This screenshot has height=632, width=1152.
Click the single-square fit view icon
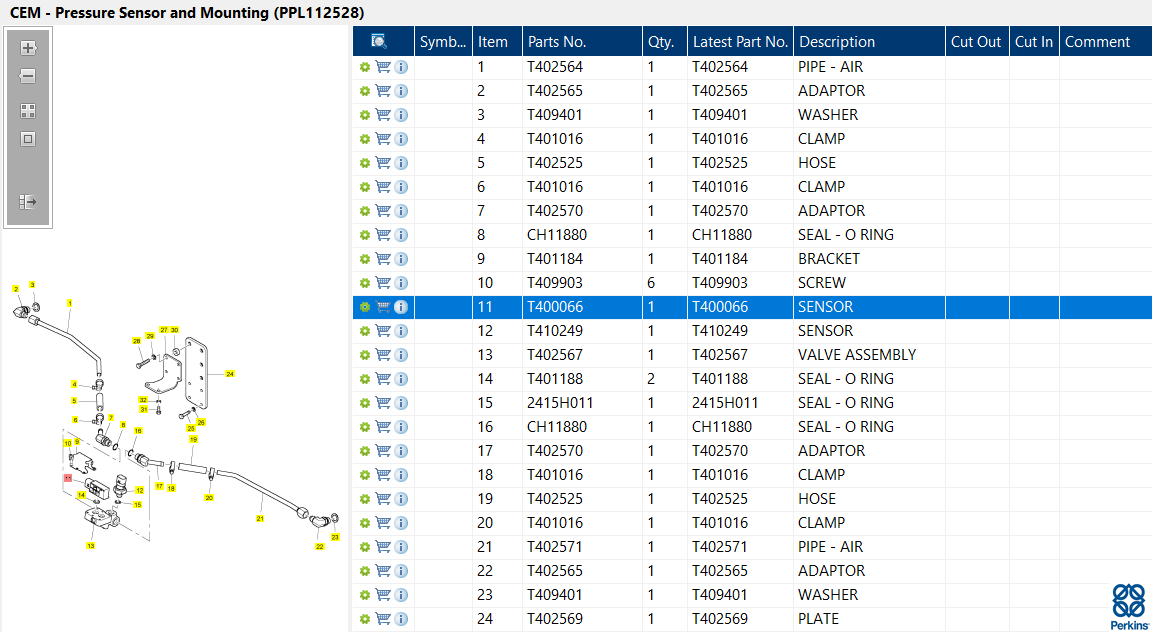[x=28, y=139]
